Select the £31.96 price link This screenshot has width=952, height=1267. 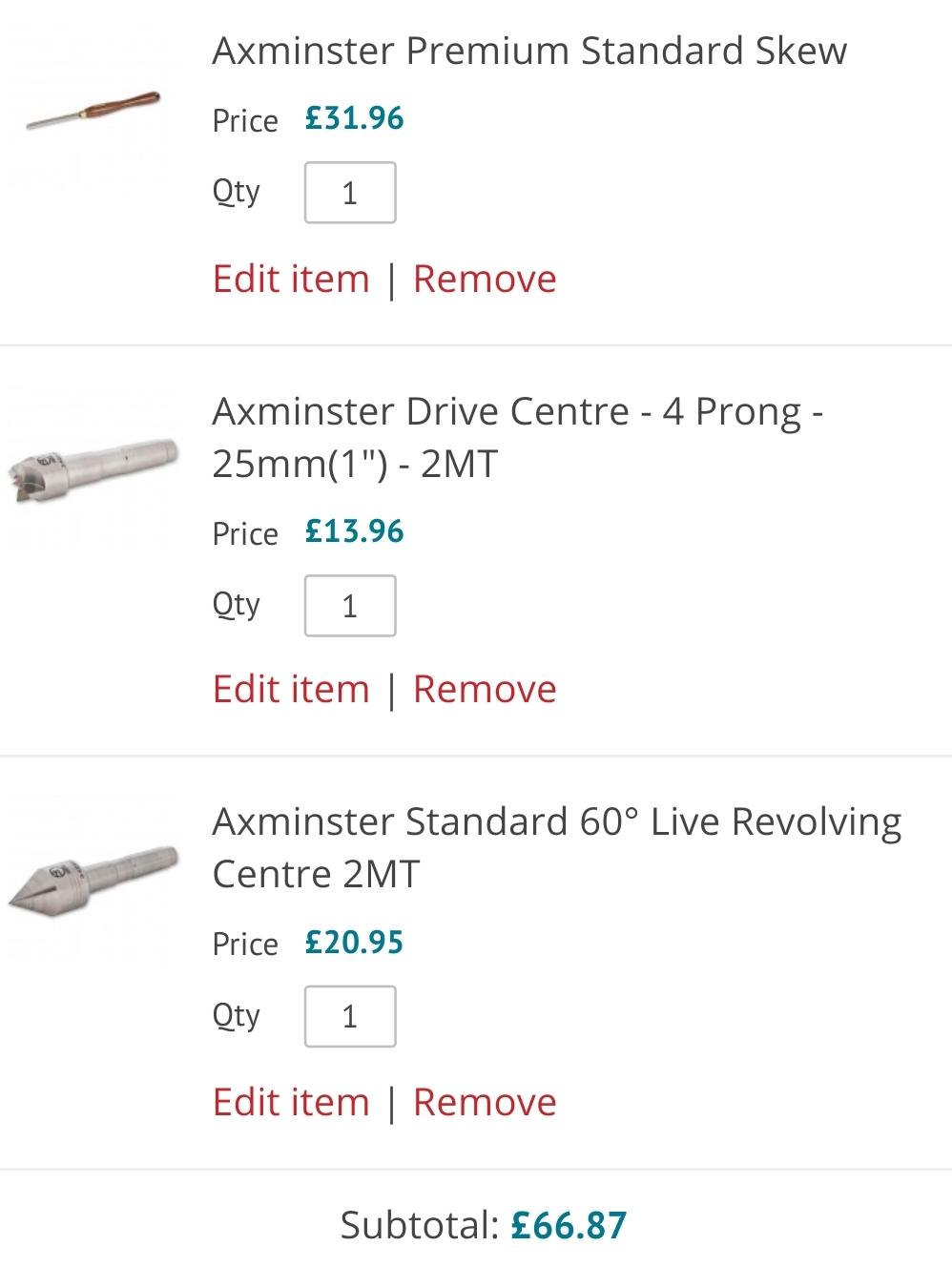point(353,118)
